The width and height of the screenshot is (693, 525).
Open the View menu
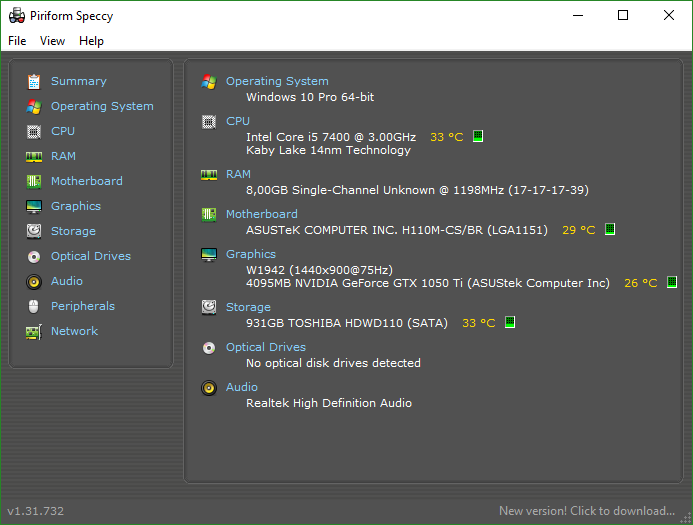tap(53, 41)
